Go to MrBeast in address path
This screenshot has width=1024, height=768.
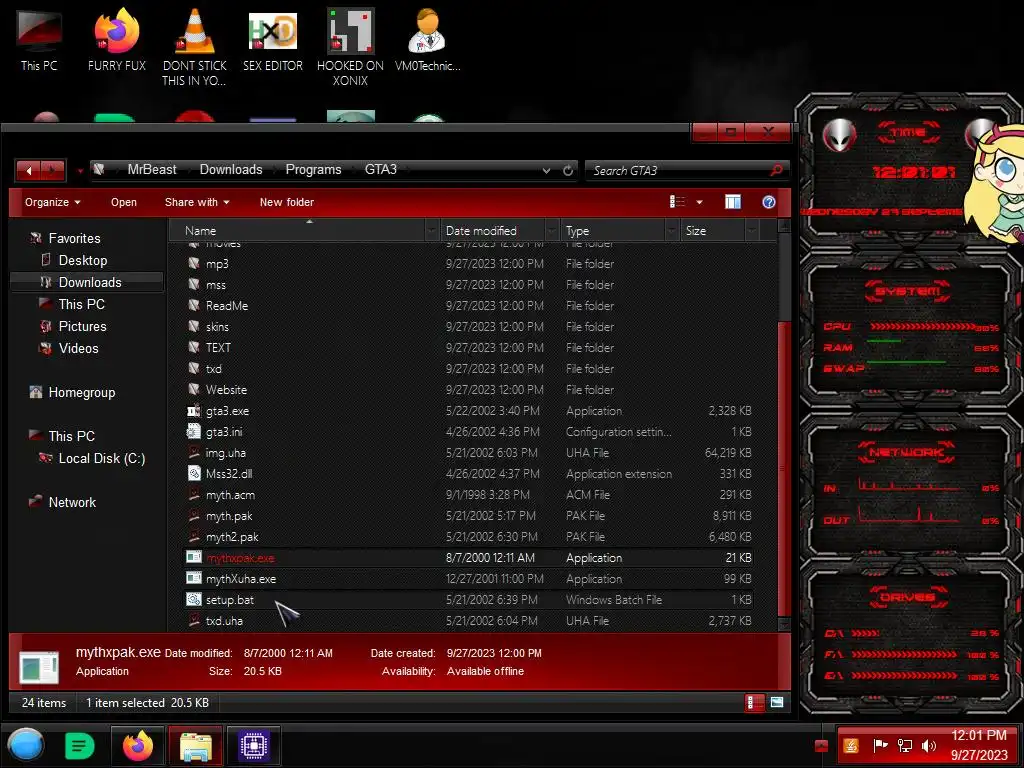152,170
